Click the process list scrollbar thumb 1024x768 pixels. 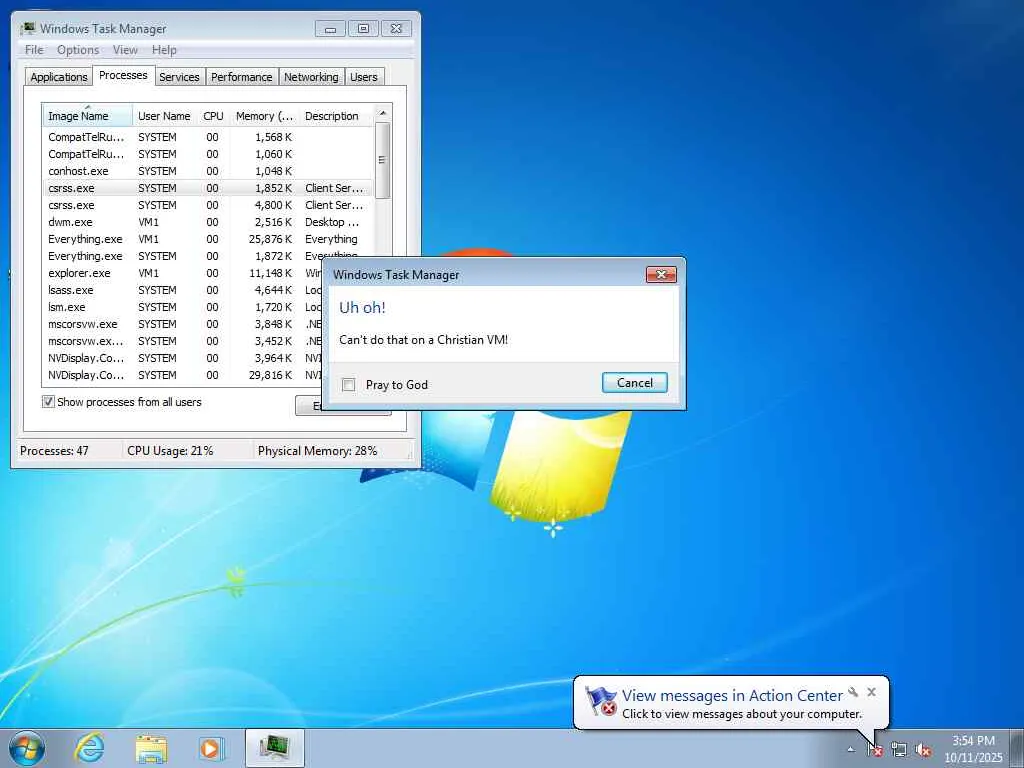click(383, 160)
